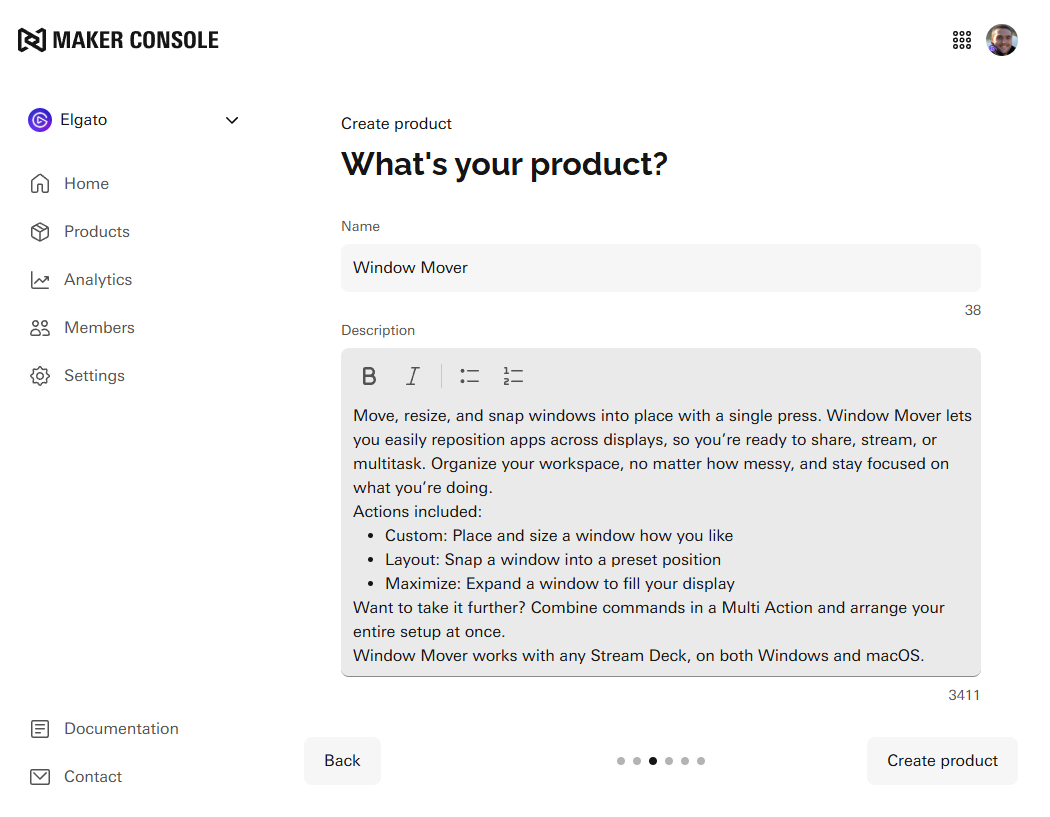Open the Documentation link

120,729
